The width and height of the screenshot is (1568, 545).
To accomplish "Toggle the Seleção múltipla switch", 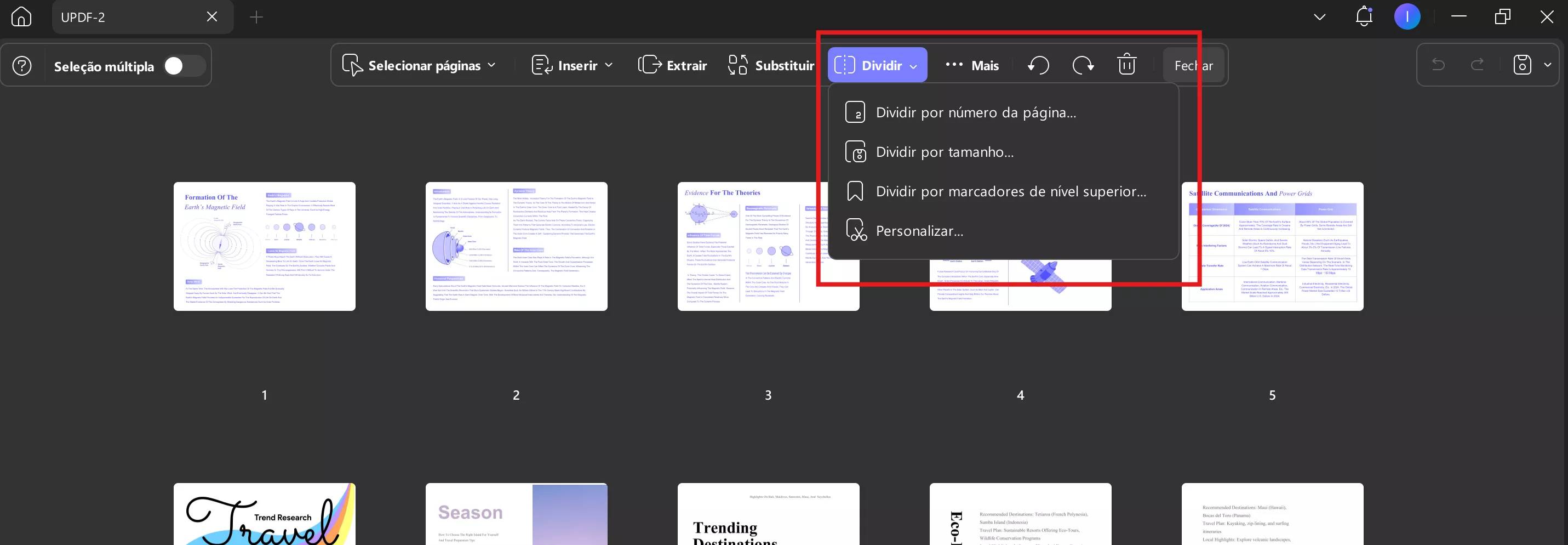I will (185, 66).
